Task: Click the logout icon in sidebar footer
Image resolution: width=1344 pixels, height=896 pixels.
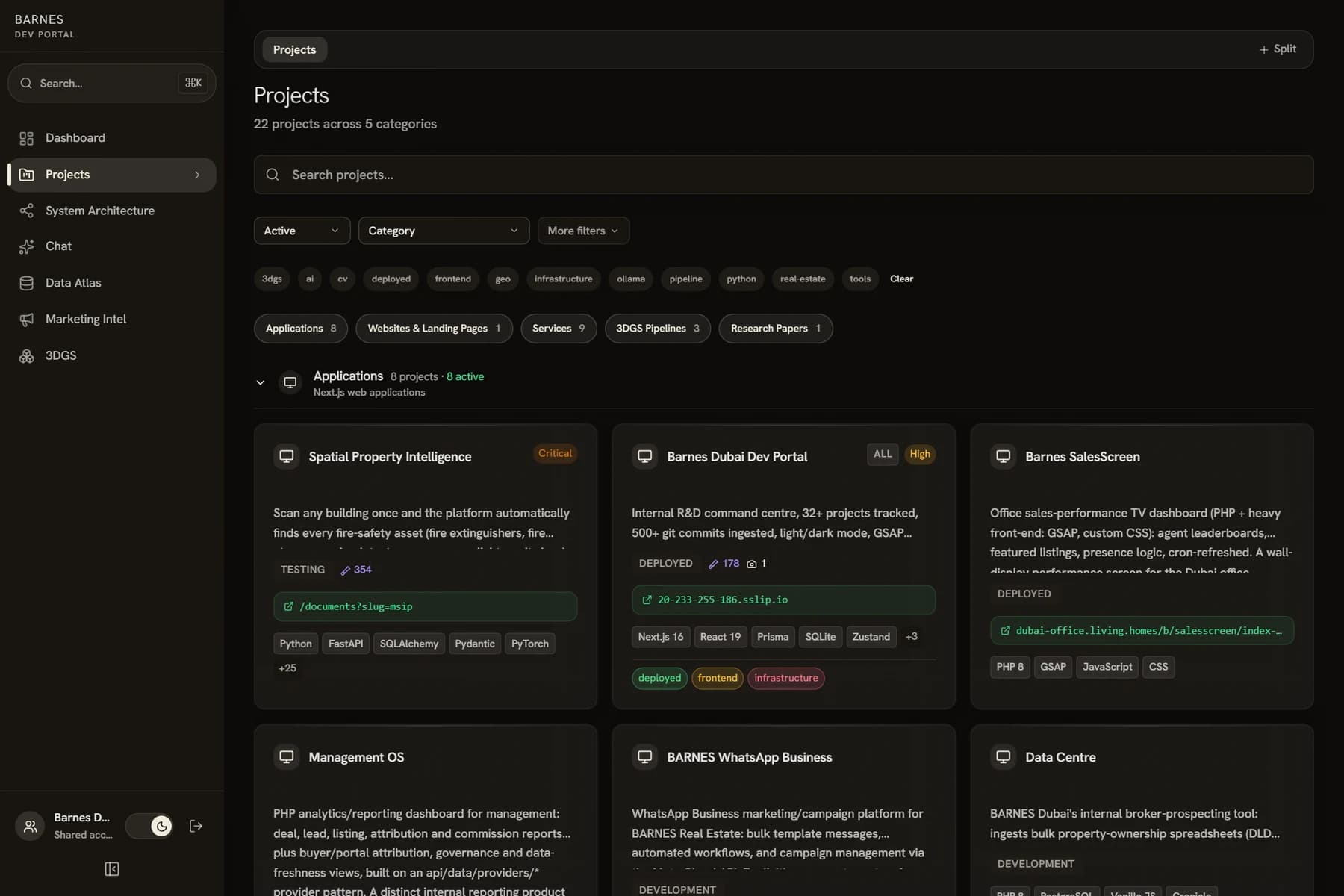Action: coord(196,826)
